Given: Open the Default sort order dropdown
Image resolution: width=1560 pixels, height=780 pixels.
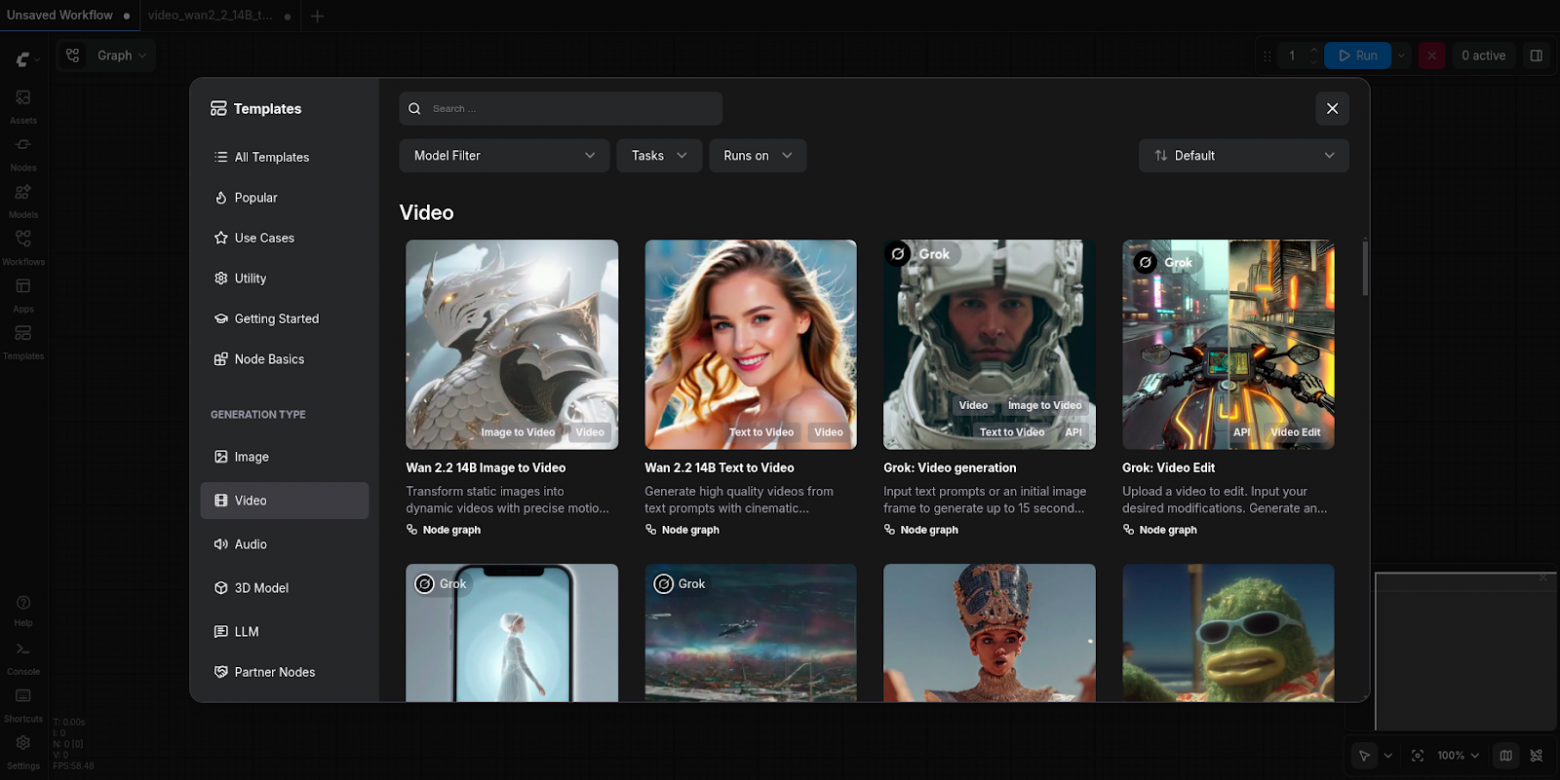Looking at the screenshot, I should click(x=1243, y=156).
